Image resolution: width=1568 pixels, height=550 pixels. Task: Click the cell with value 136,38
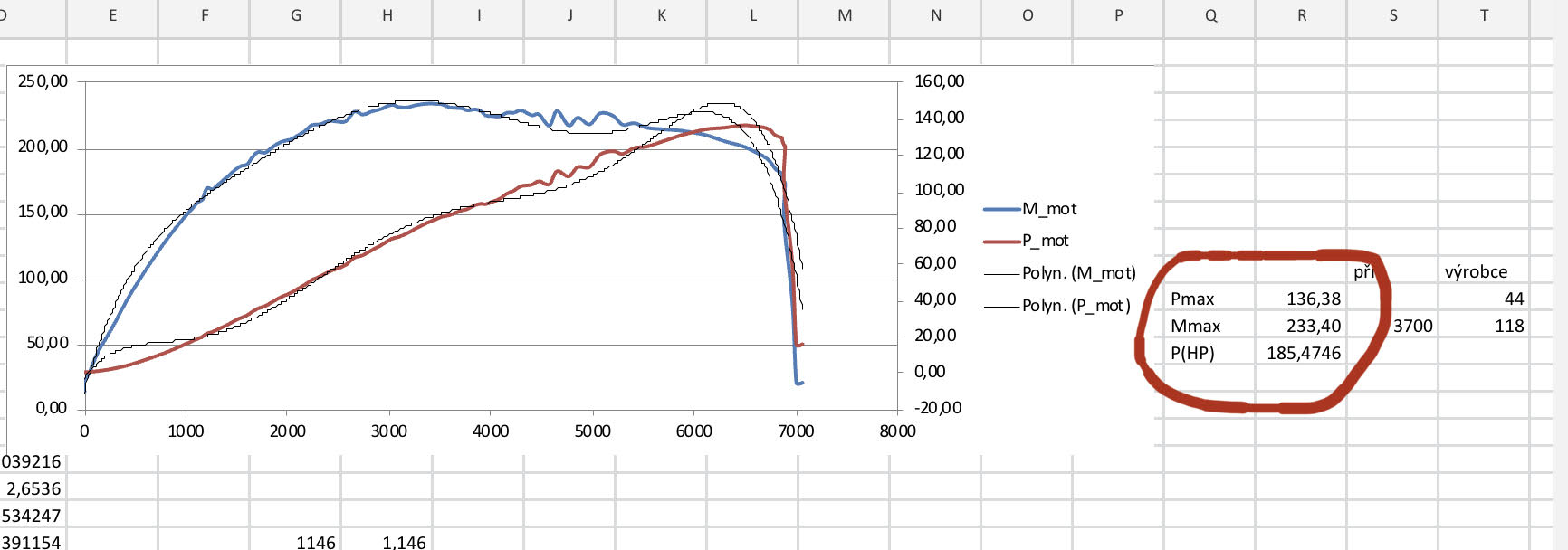(1313, 299)
